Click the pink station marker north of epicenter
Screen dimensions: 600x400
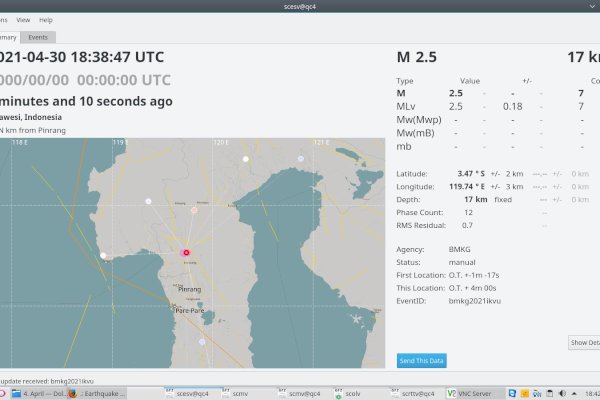(x=194, y=210)
